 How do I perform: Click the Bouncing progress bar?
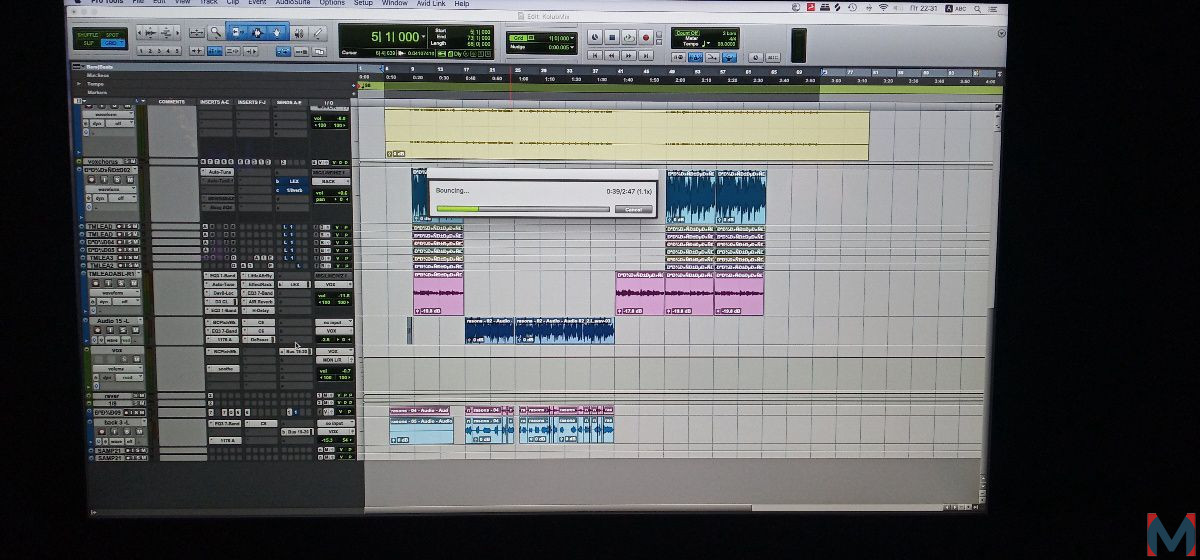click(x=523, y=210)
